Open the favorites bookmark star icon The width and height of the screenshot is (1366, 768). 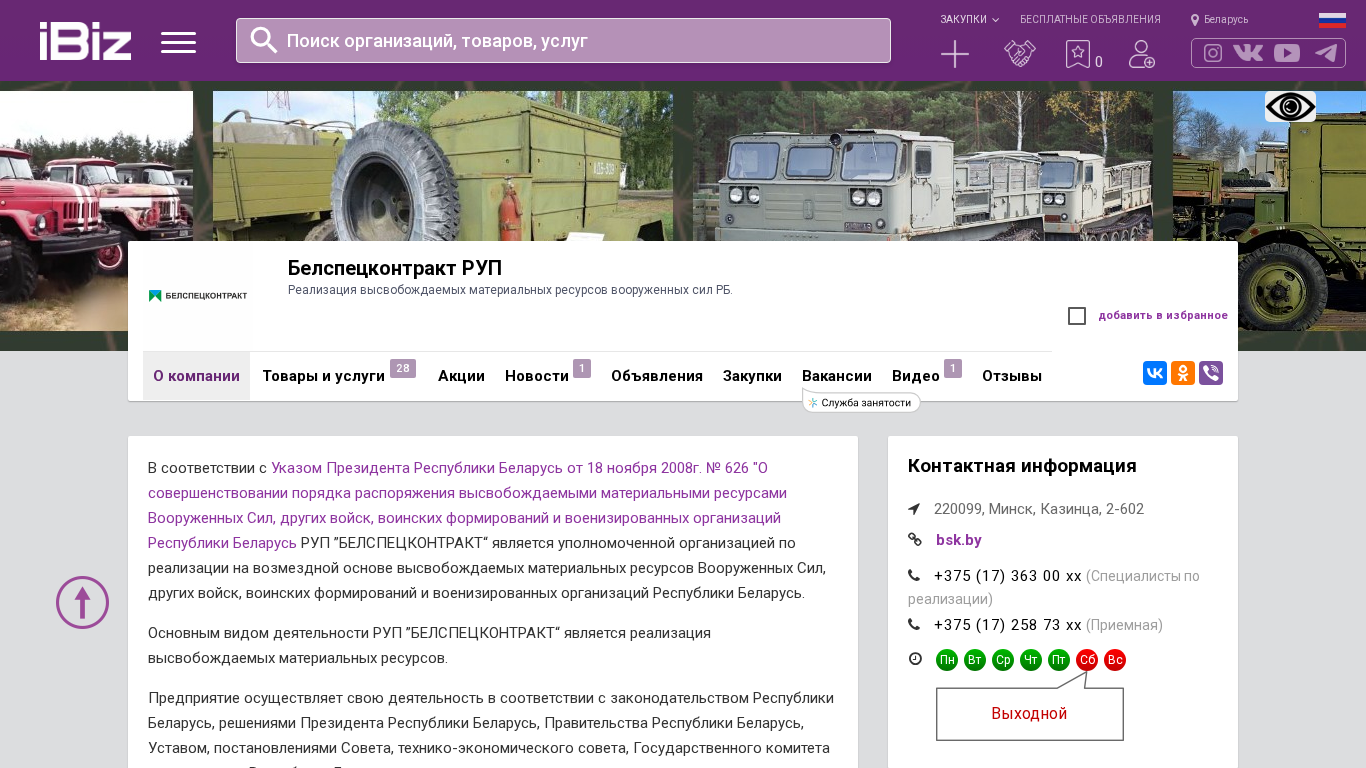1077,54
